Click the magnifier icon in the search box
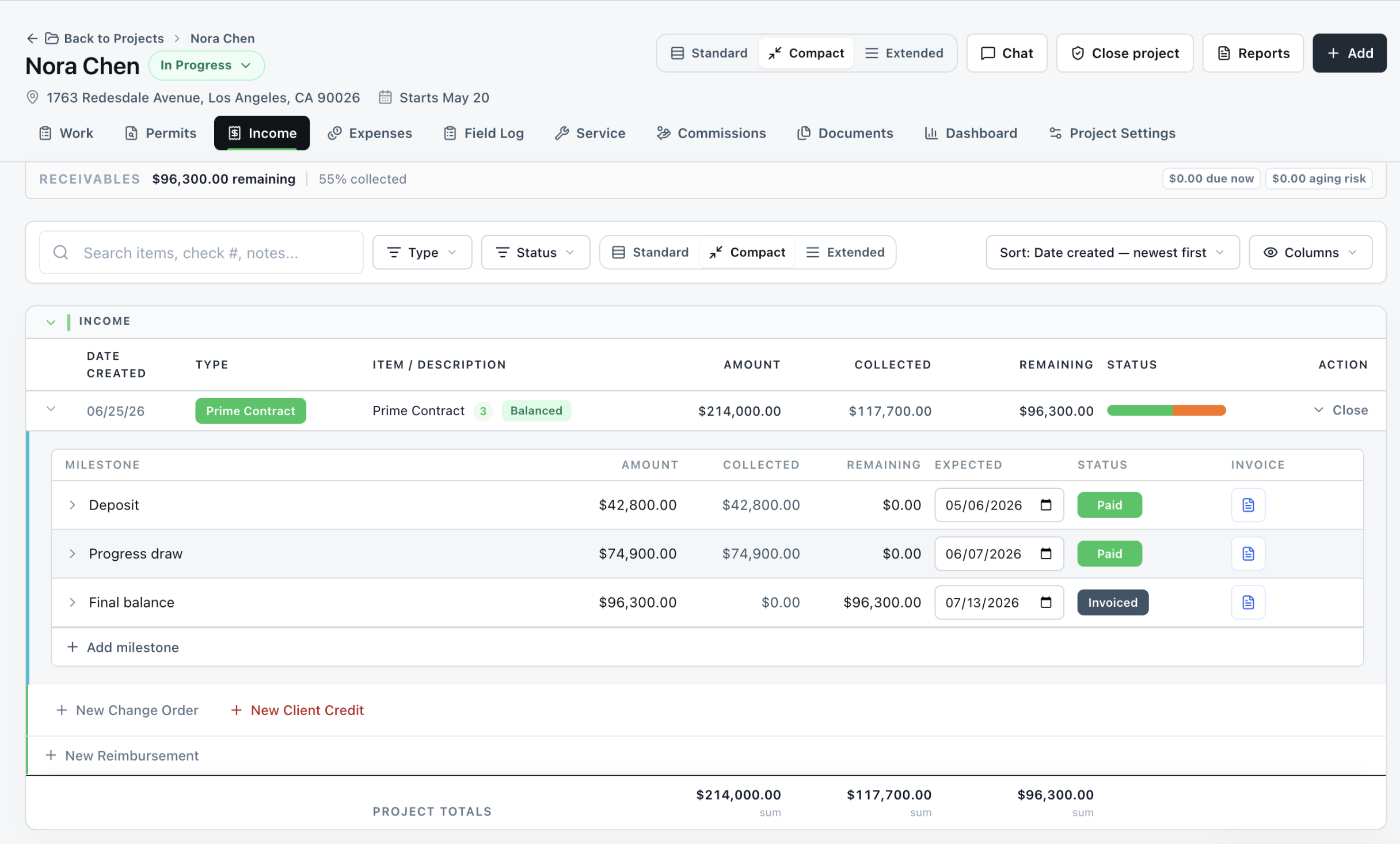Screen dimensions: 1400x844 click(x=60, y=252)
